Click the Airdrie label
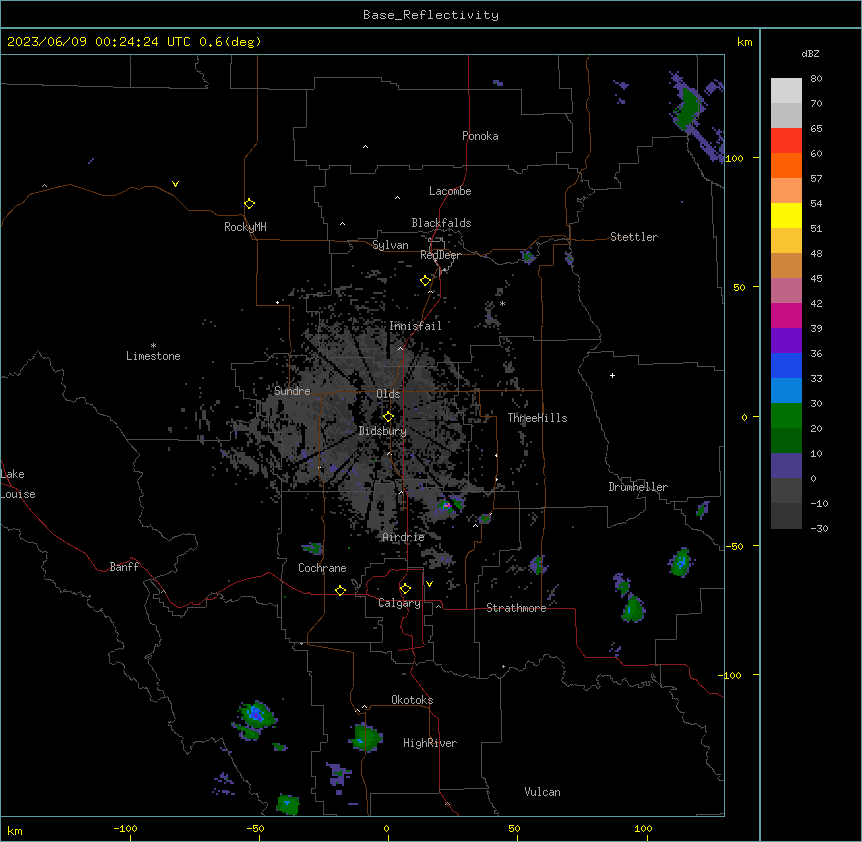 point(404,537)
